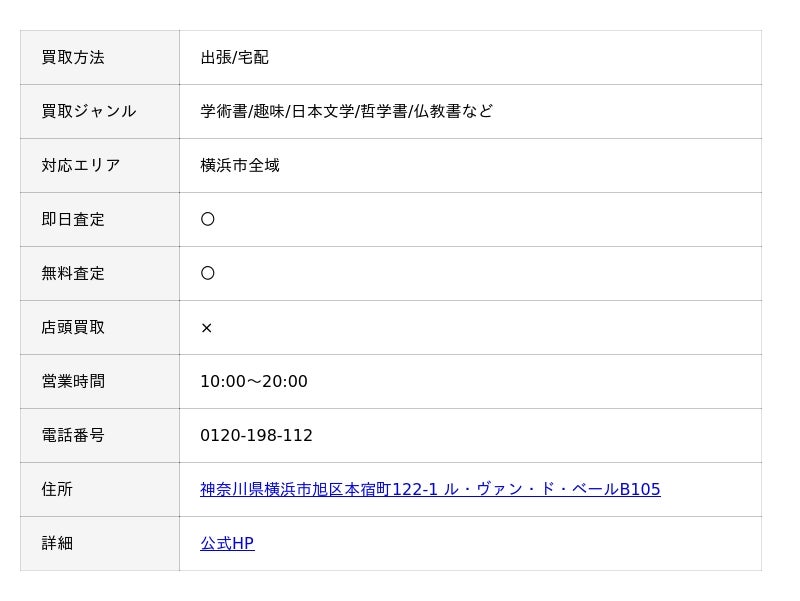This screenshot has width=800, height=601.
Task: Open the 公式HP link
Action: click(x=227, y=543)
